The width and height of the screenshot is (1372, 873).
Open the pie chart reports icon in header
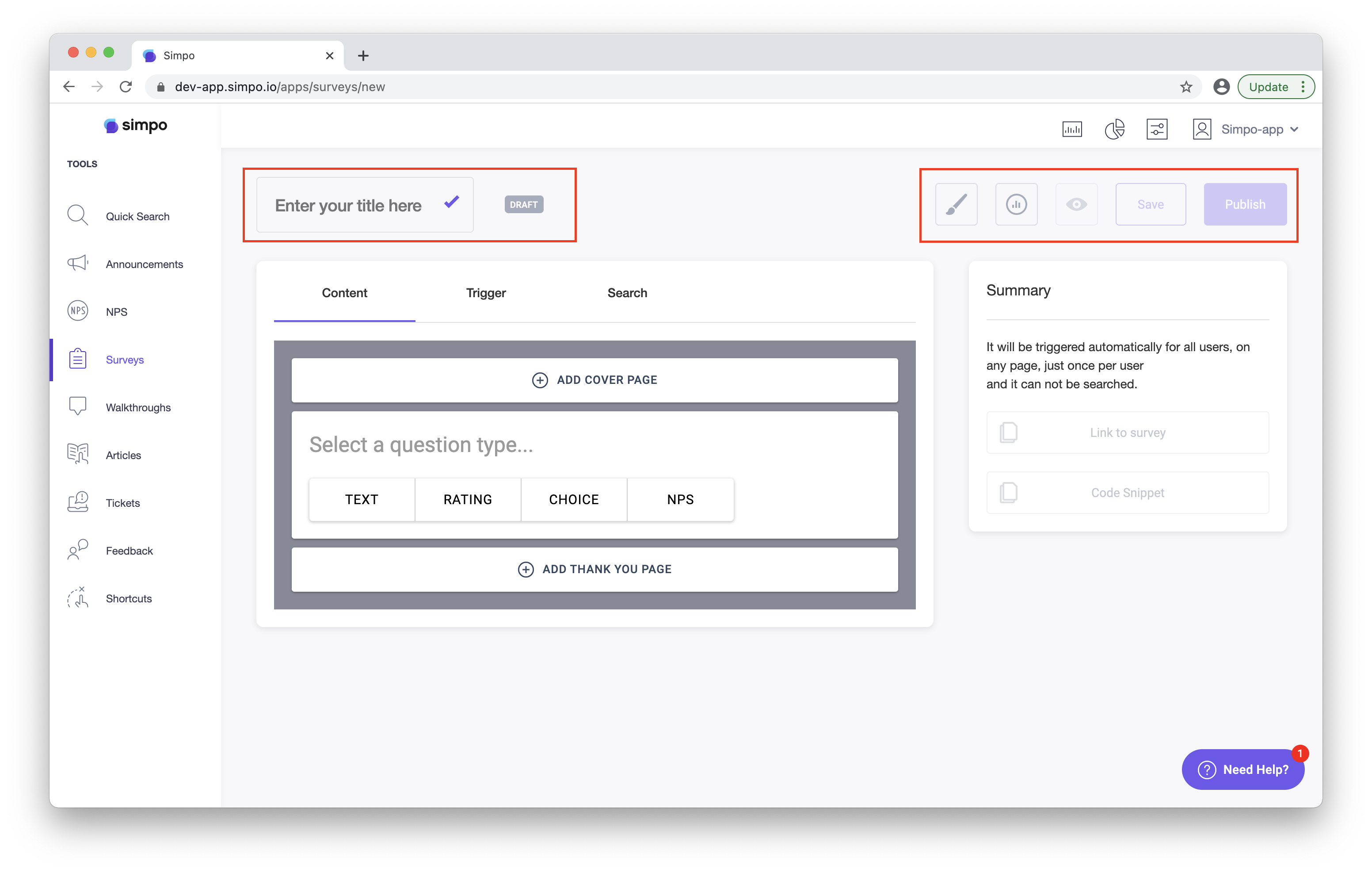click(1114, 130)
